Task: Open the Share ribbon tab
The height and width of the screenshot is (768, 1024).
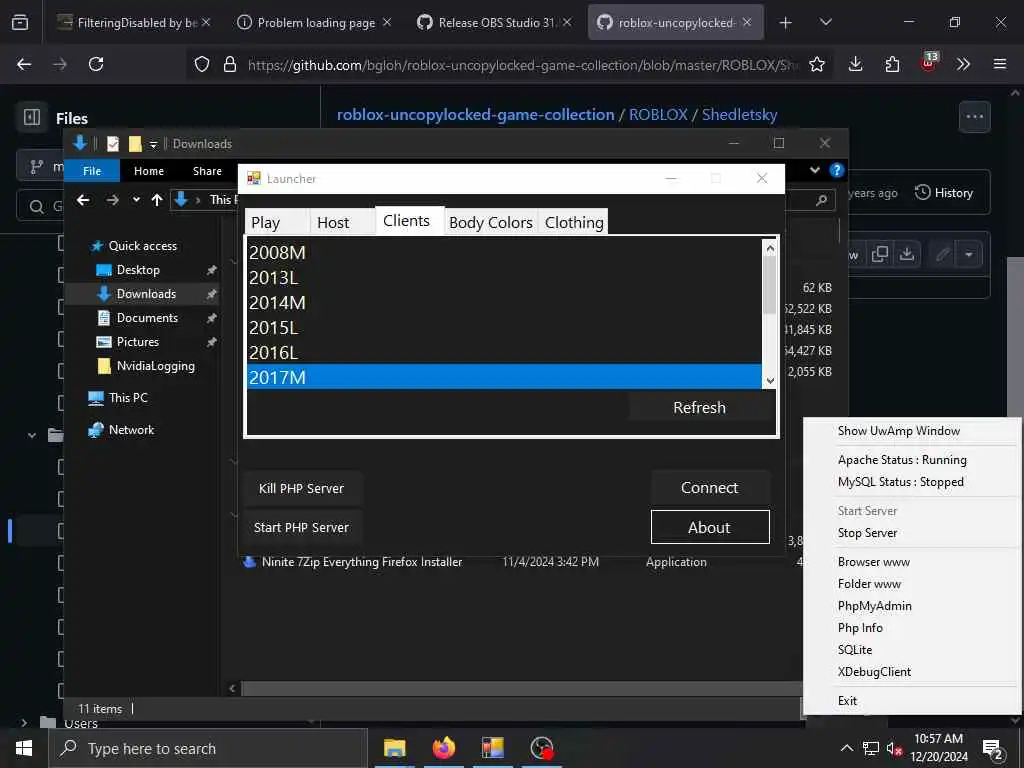Action: (207, 171)
